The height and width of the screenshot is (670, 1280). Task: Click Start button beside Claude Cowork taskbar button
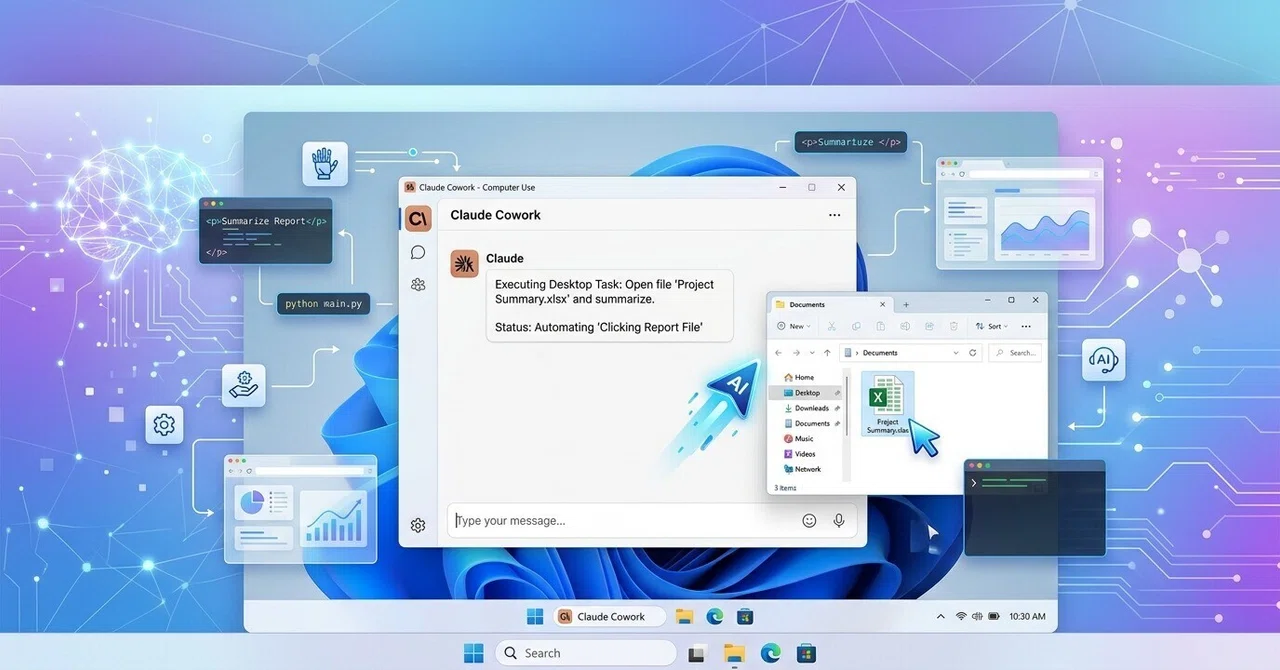[x=536, y=616]
